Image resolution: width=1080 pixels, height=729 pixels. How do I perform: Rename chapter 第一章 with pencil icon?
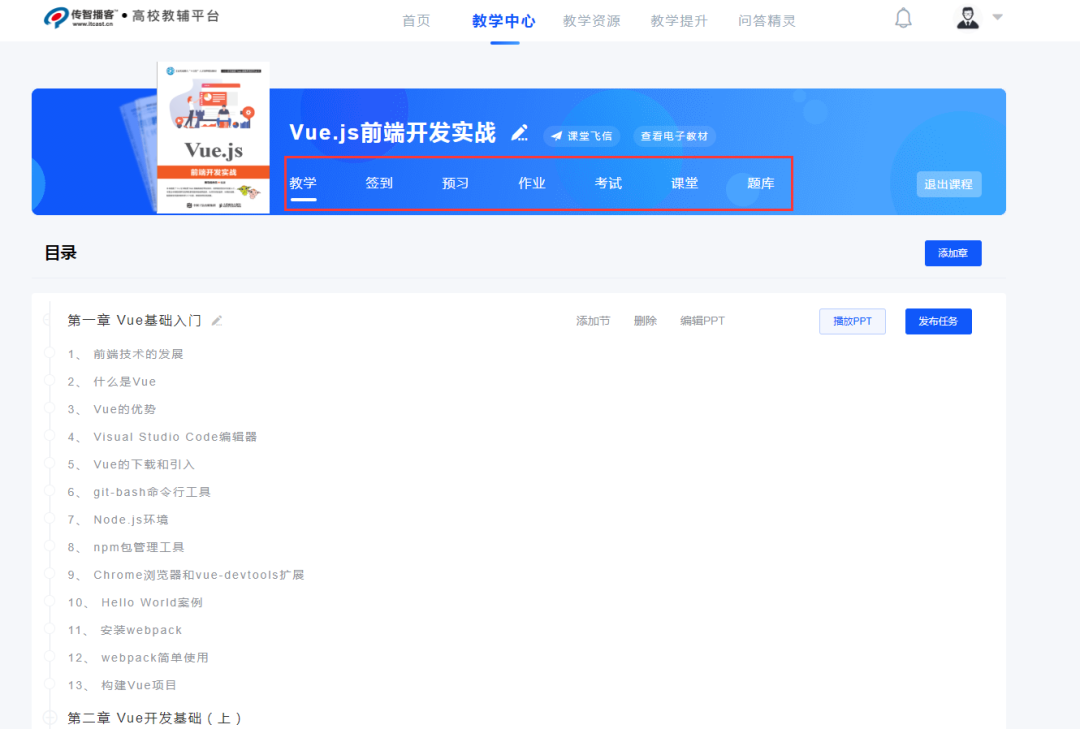(217, 320)
